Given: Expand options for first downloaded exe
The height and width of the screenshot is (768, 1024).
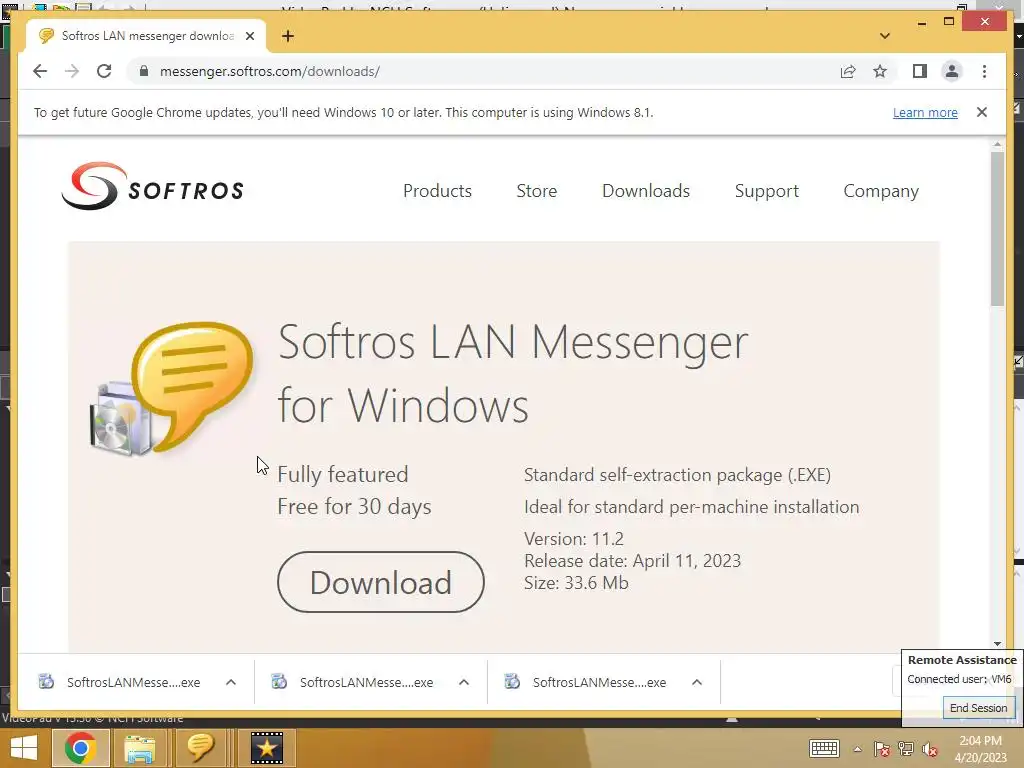Looking at the screenshot, I should (231, 682).
